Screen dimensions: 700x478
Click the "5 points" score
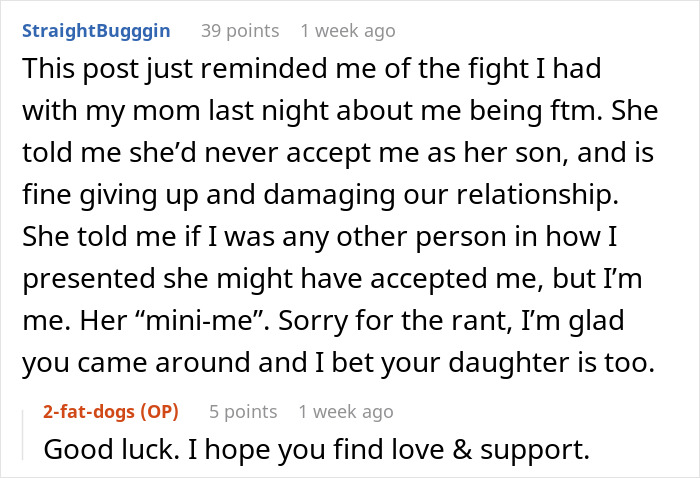pyautogui.click(x=243, y=411)
